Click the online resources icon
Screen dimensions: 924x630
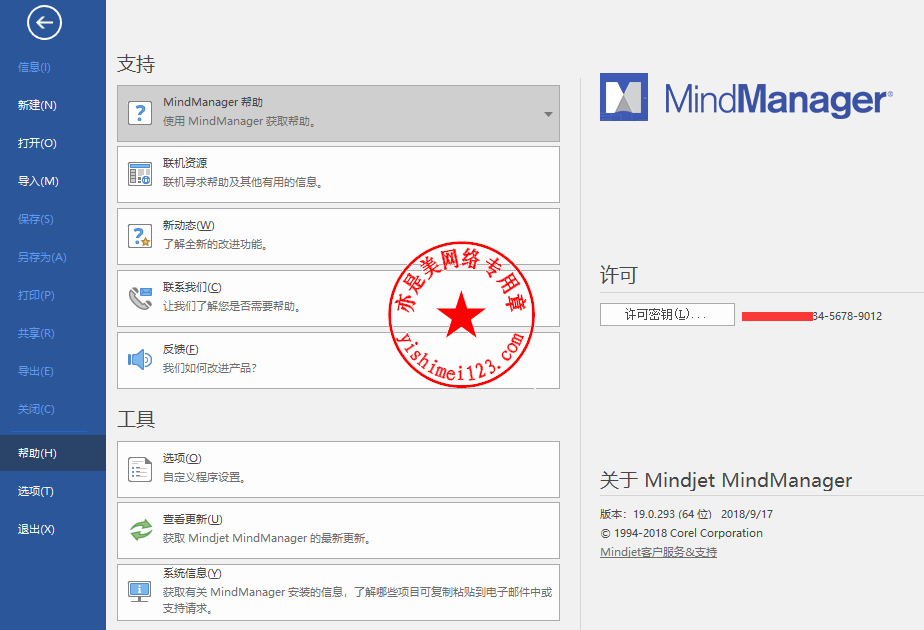[140, 174]
